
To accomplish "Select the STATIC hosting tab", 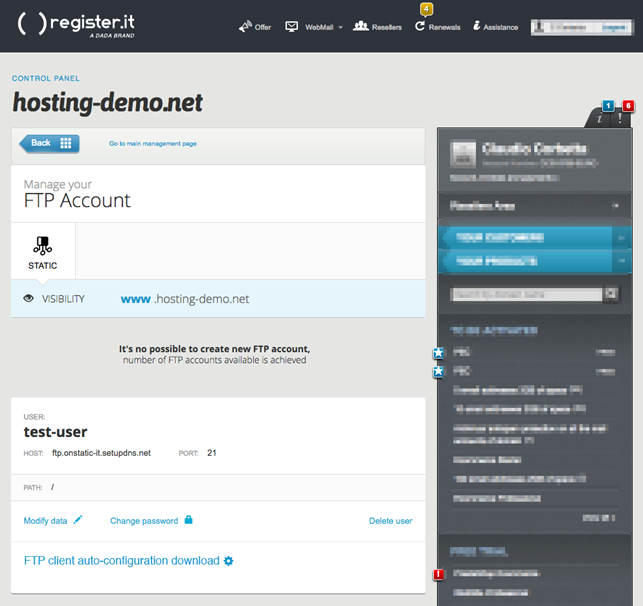I will click(x=43, y=251).
